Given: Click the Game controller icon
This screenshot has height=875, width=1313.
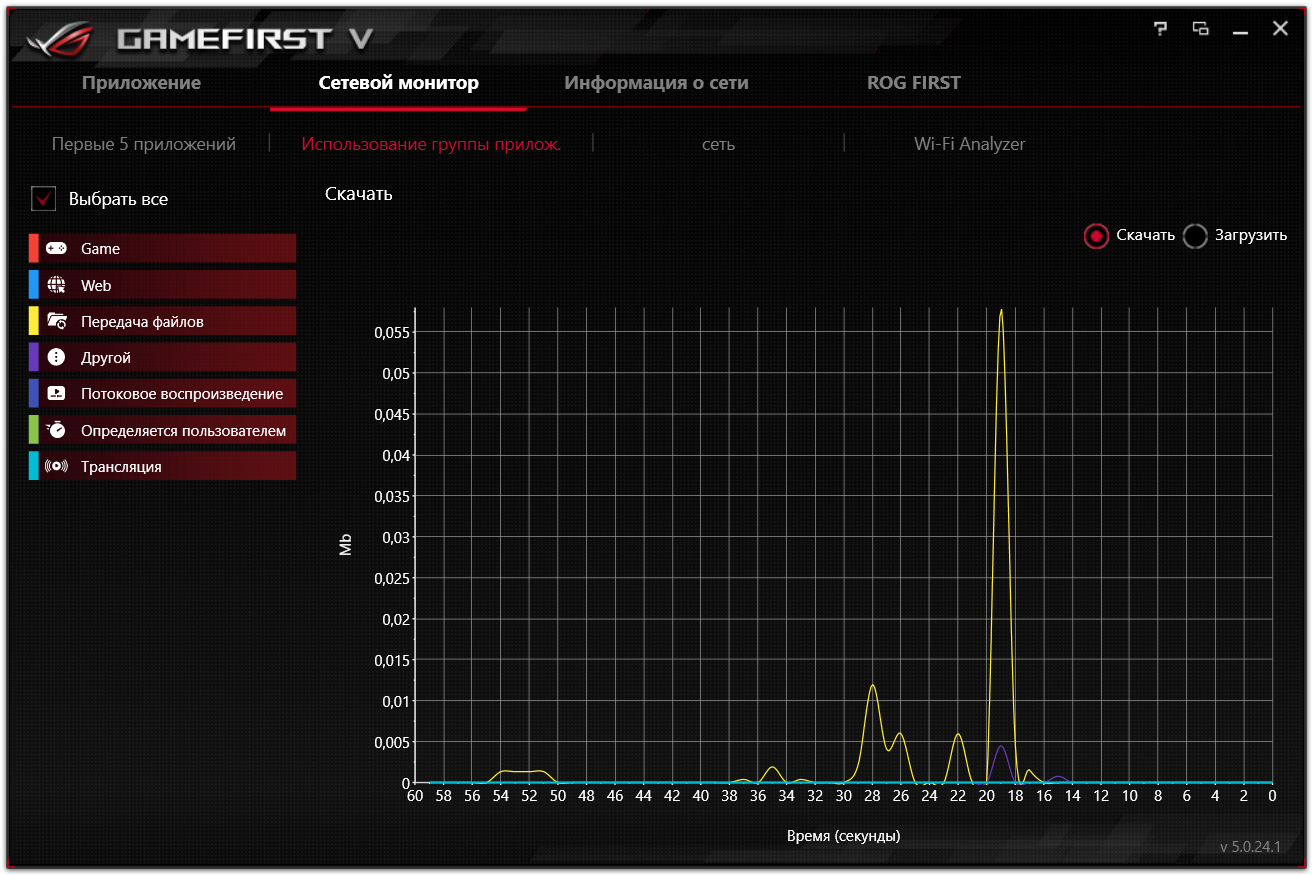Looking at the screenshot, I should pos(56,248).
